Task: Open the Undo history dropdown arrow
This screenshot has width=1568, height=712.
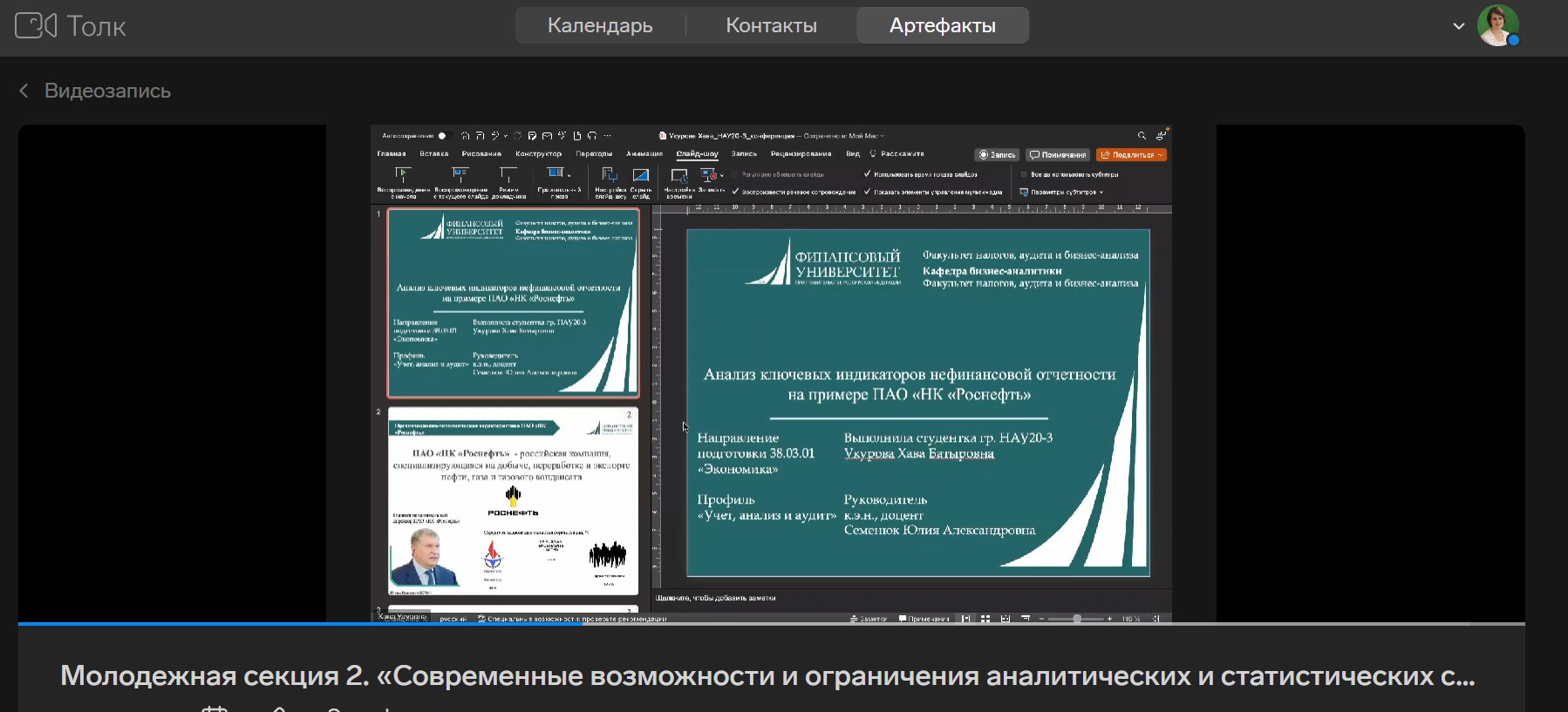Action: [x=506, y=136]
